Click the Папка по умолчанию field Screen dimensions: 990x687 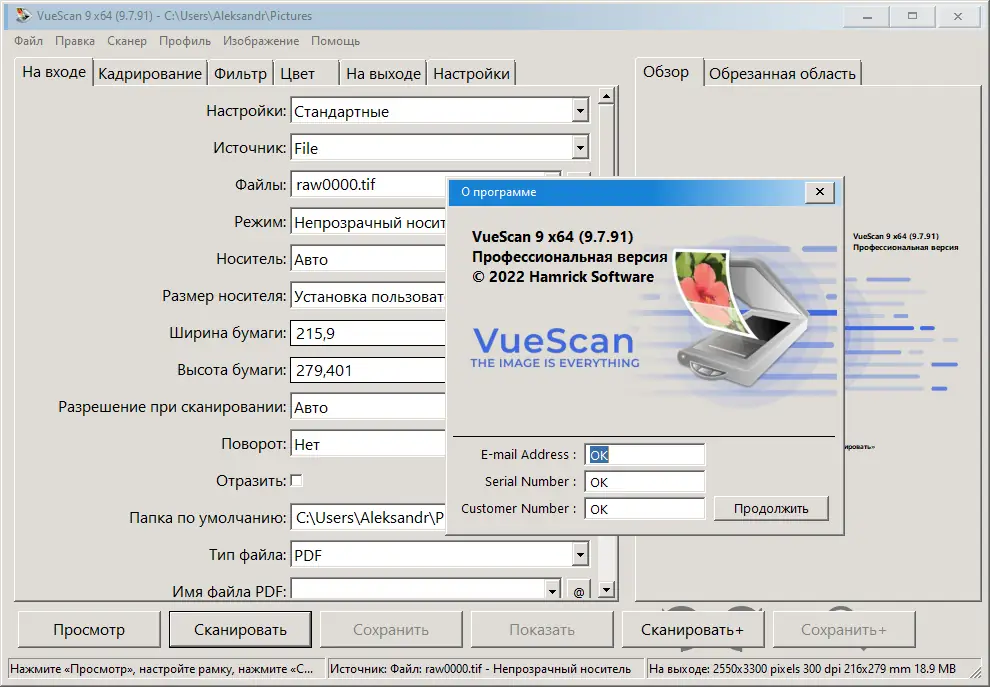[x=368, y=518]
